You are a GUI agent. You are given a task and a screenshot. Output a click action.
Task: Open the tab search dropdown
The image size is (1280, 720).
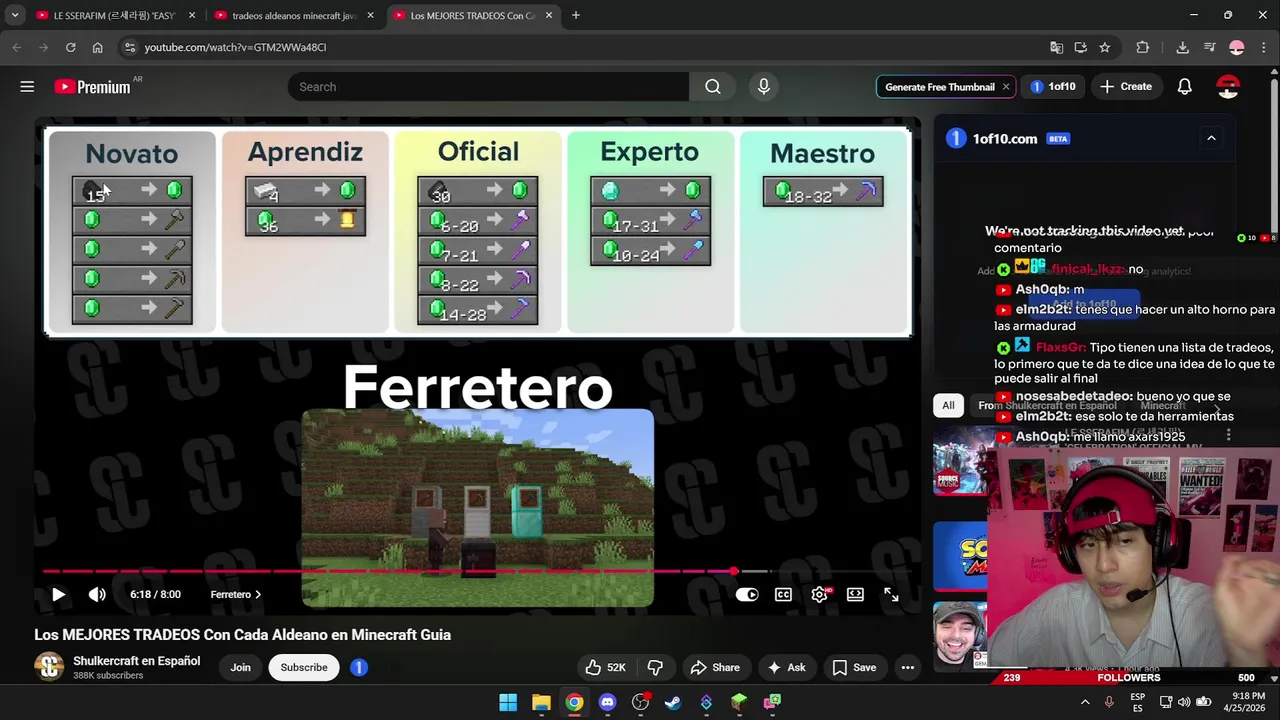coord(14,15)
